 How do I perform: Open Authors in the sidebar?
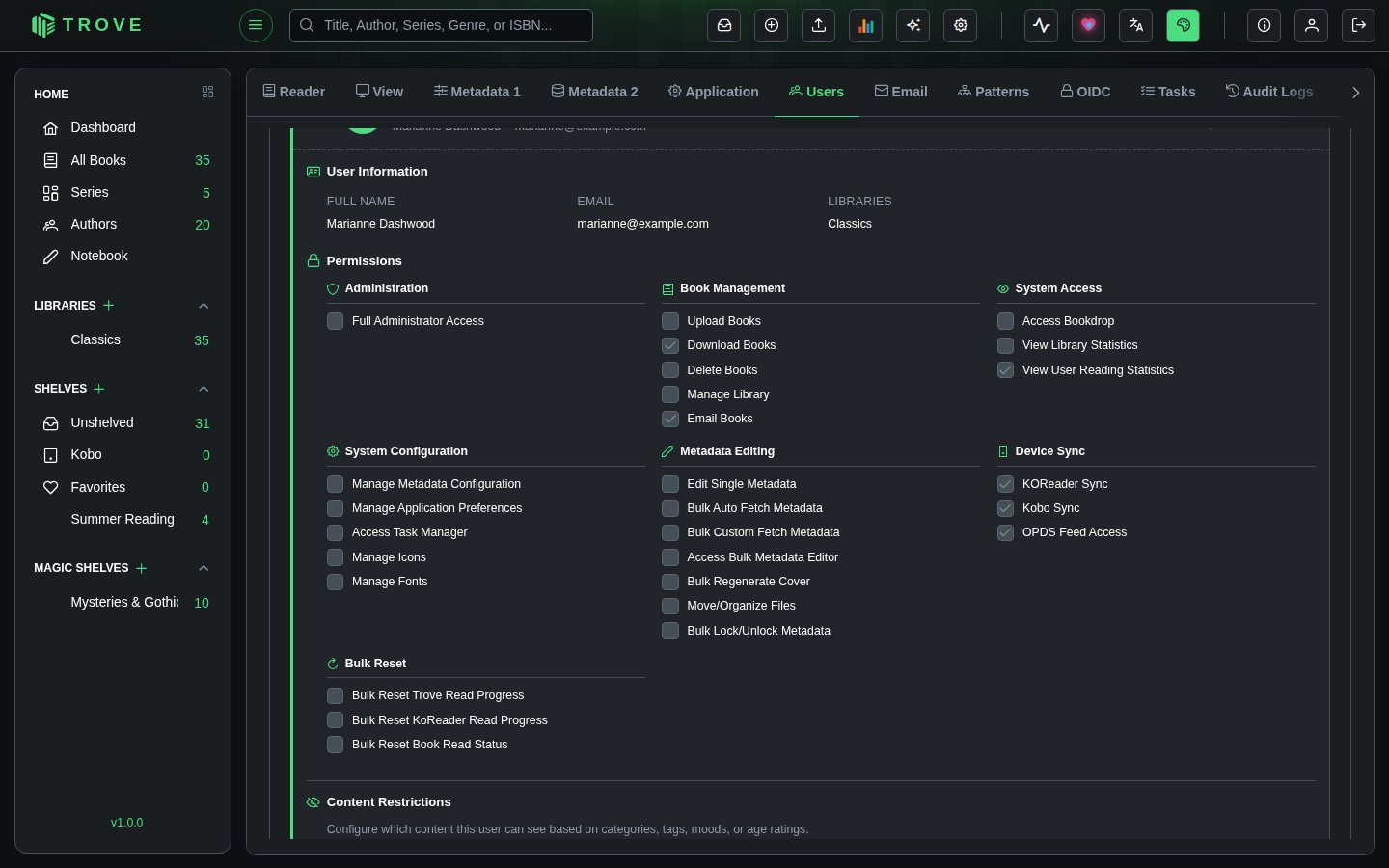tap(123, 224)
